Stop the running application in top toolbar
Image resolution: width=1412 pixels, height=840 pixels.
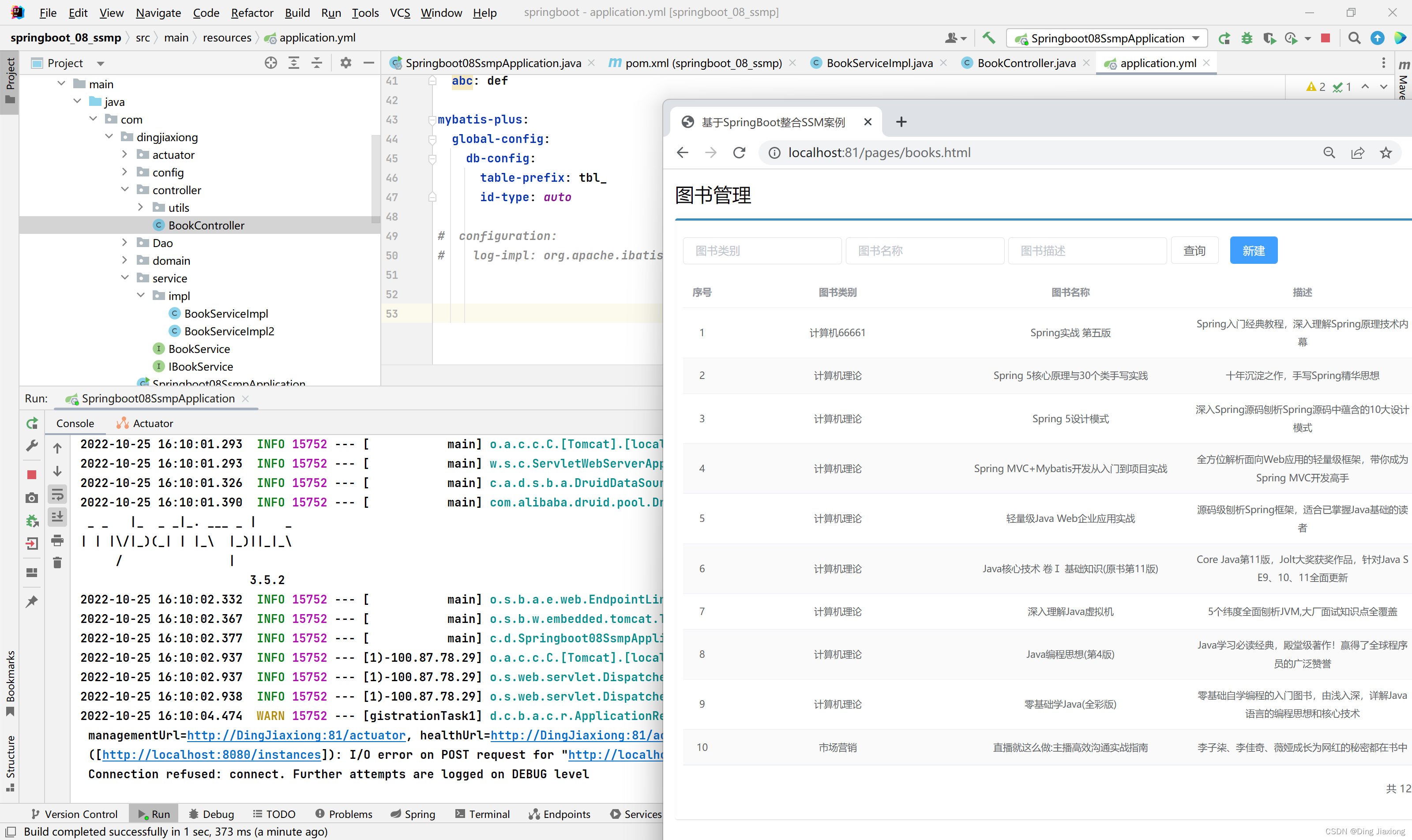click(1326, 38)
